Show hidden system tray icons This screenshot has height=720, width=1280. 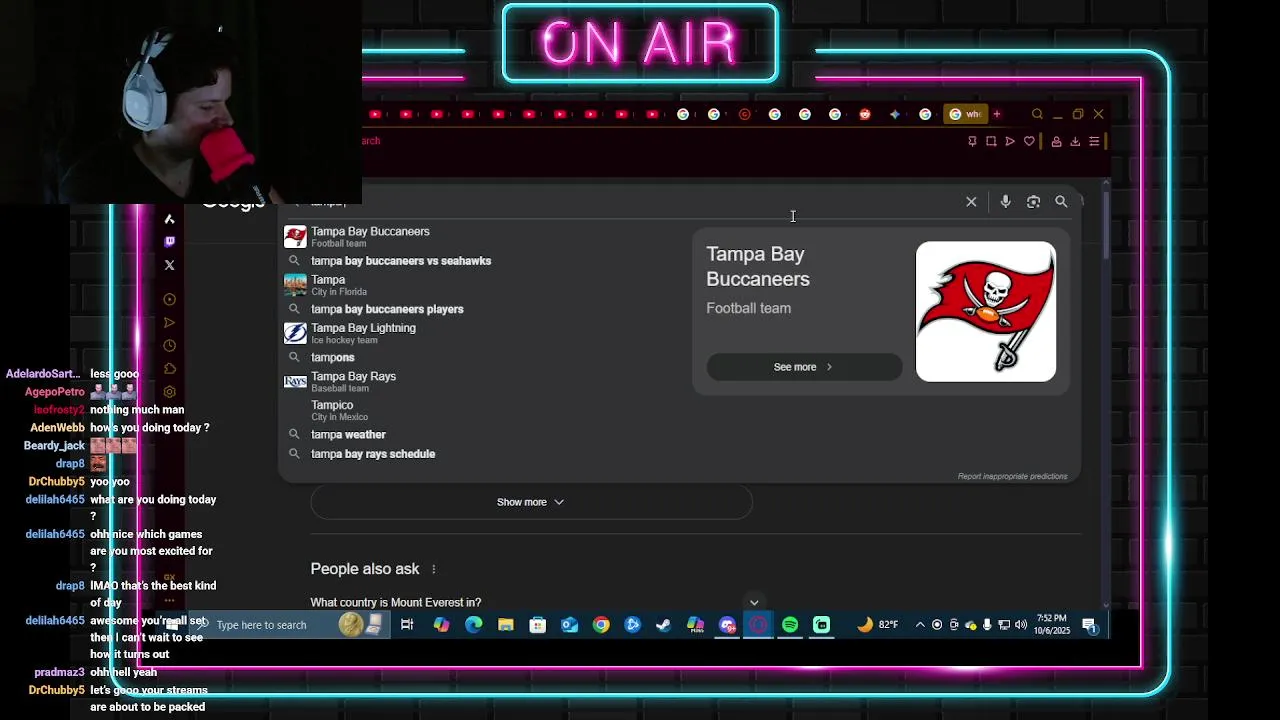(920, 625)
